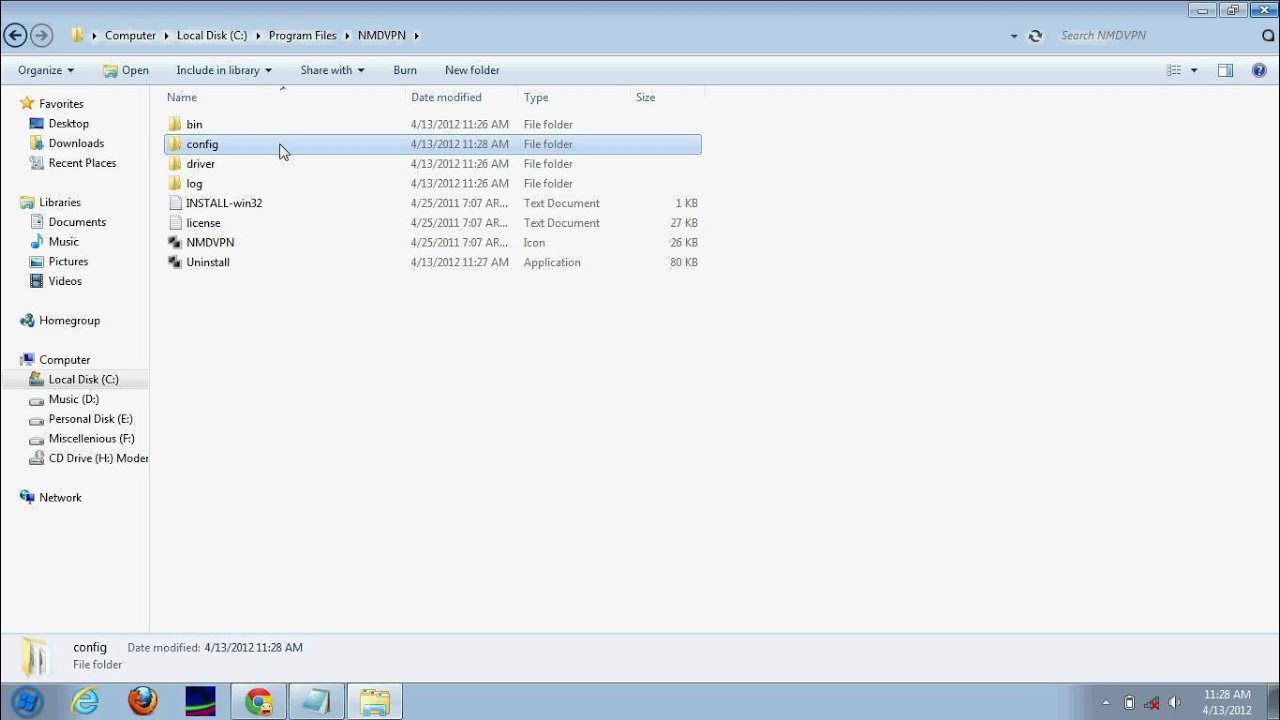Select the license text document icon

[x=175, y=222]
